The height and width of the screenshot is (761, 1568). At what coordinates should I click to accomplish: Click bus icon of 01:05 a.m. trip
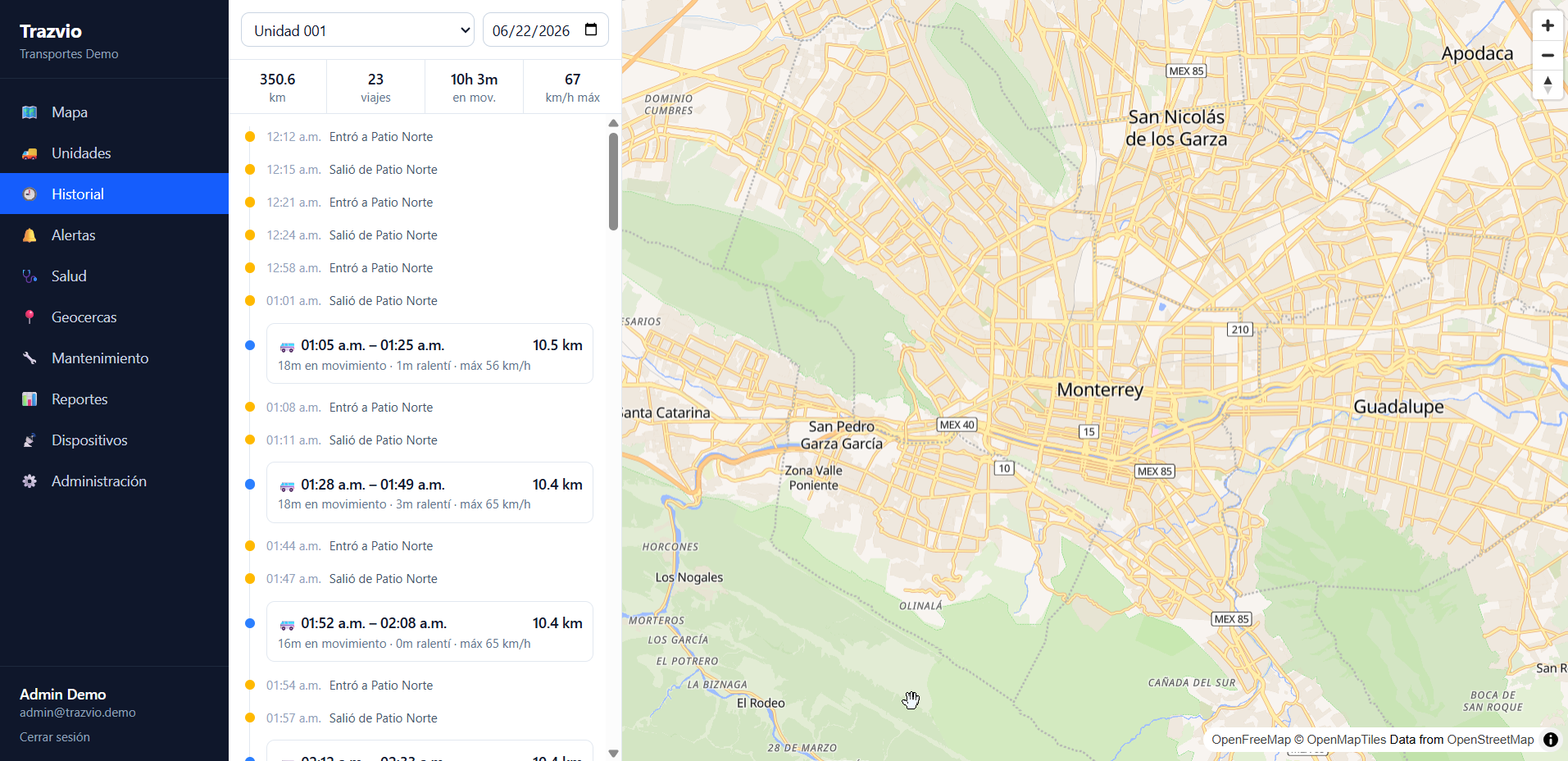[288, 347]
